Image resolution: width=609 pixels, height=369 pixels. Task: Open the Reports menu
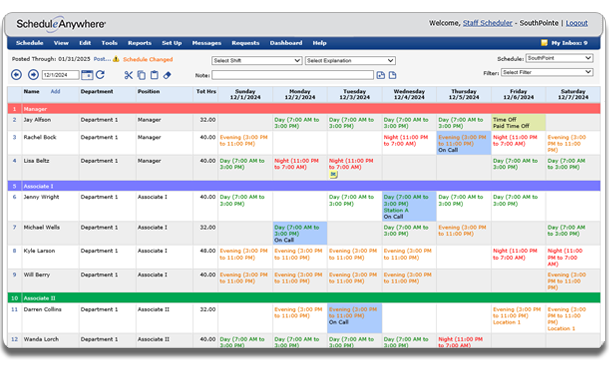pyautogui.click(x=140, y=43)
